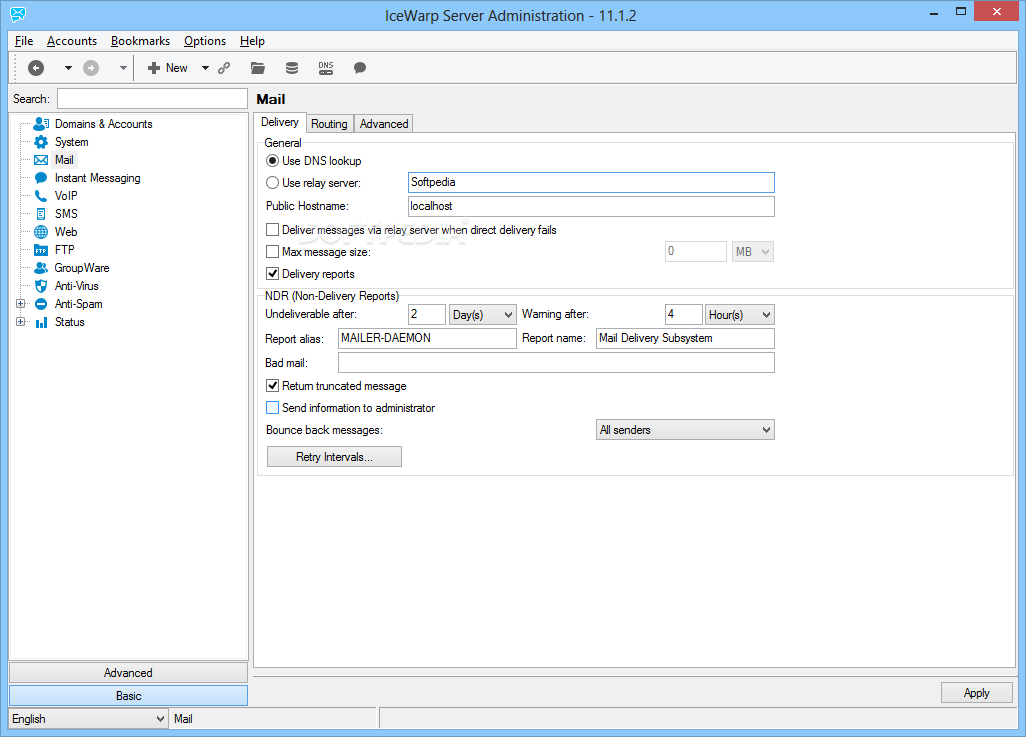Click the database stack toolbar icon
Image resolution: width=1026 pixels, height=737 pixels.
(292, 67)
